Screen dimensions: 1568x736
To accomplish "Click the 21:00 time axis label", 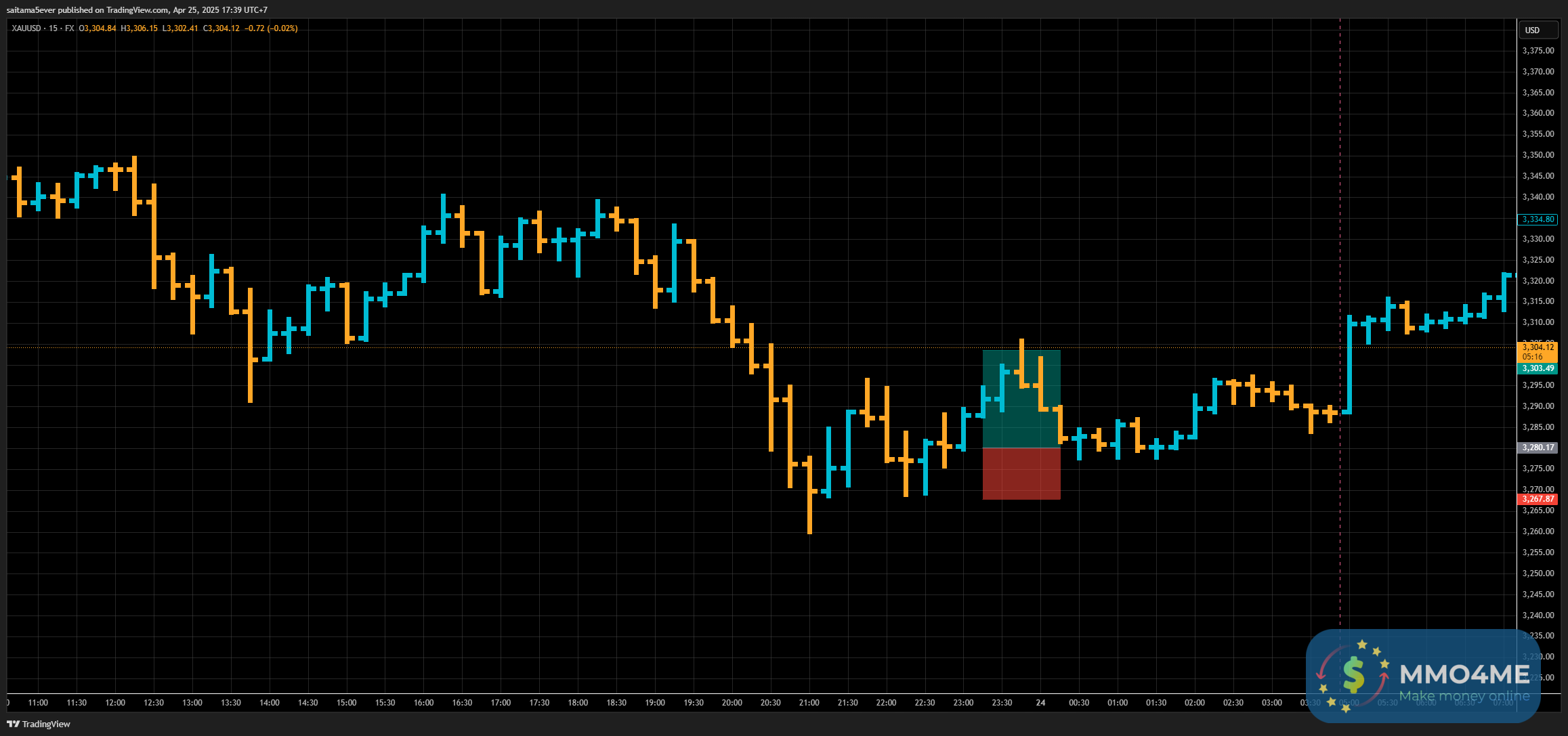I will pos(809,703).
